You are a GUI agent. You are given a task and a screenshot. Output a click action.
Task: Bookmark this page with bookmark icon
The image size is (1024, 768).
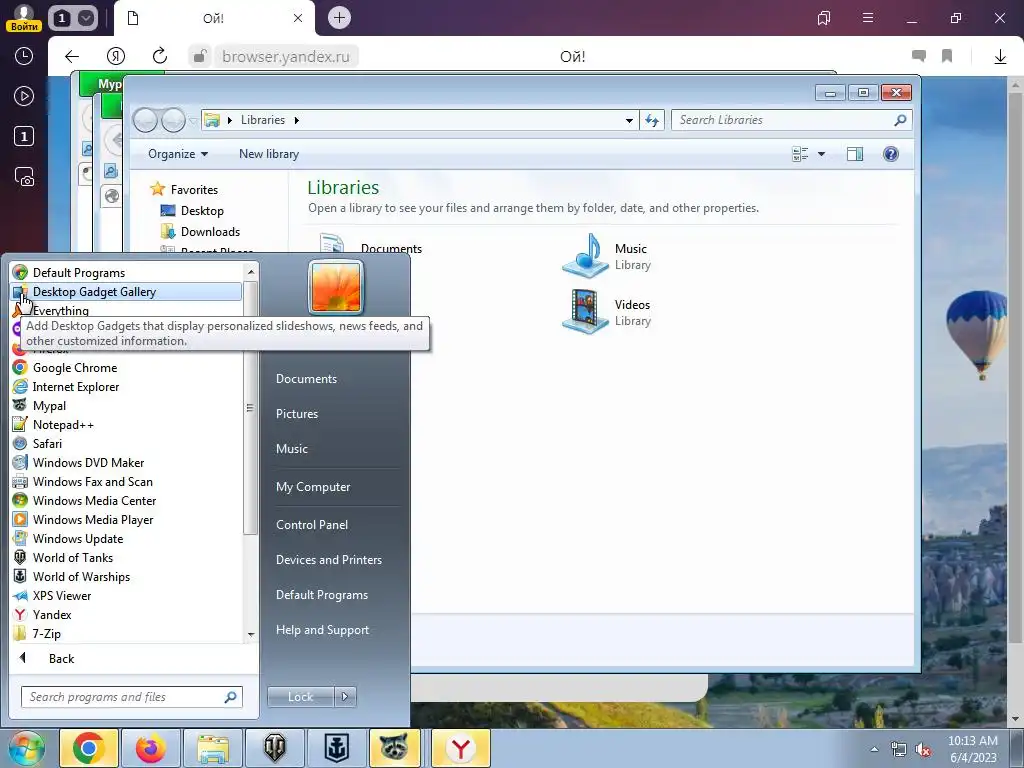(x=947, y=56)
